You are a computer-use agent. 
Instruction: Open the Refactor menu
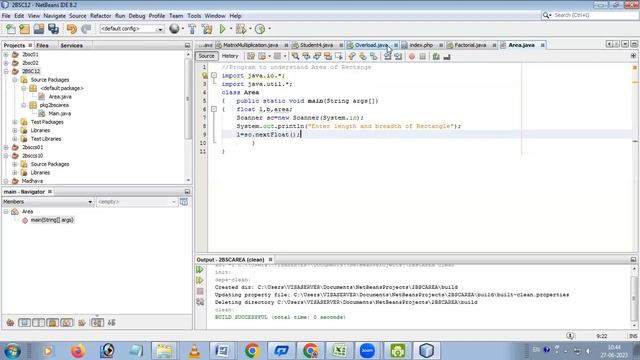[x=100, y=16]
